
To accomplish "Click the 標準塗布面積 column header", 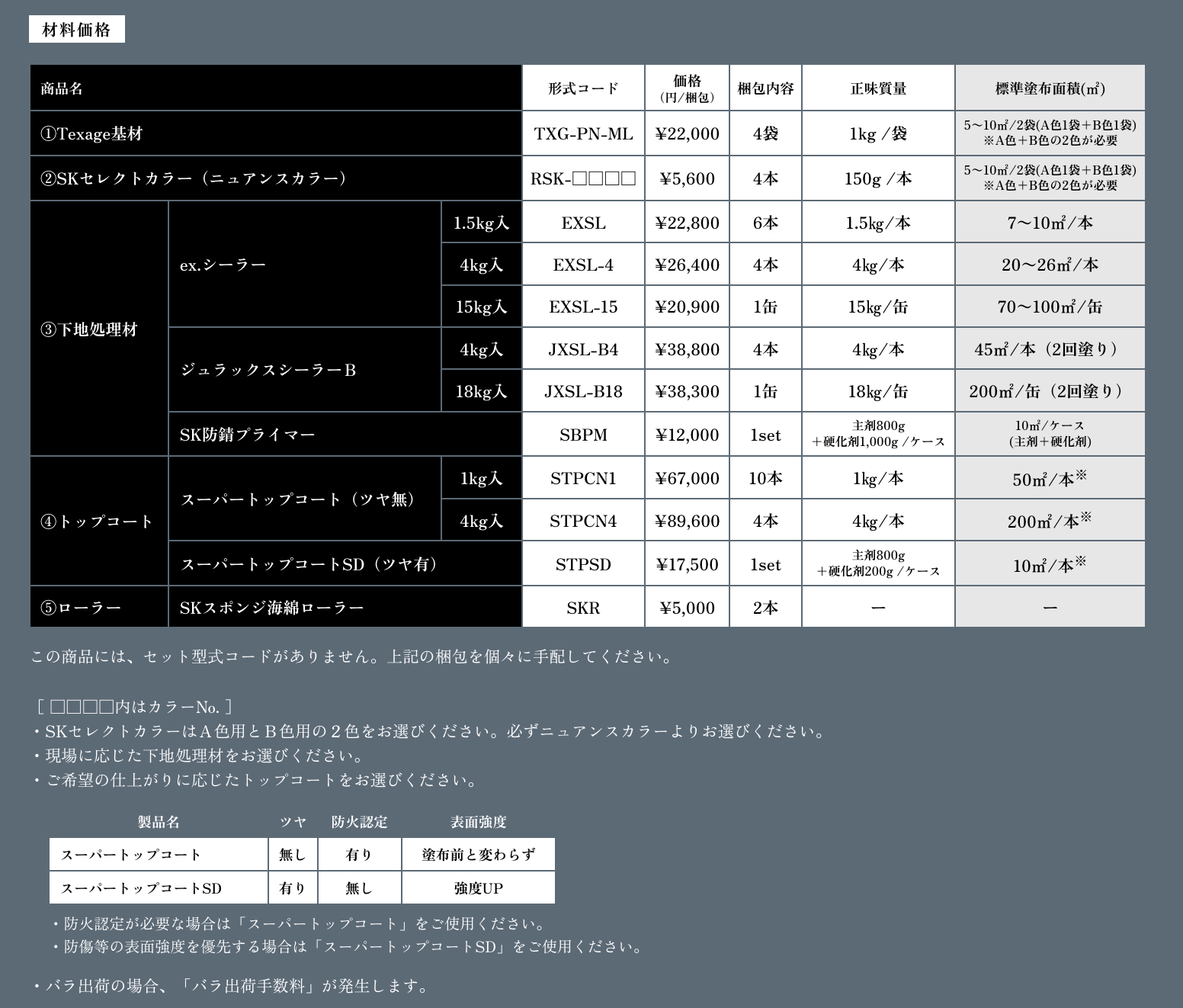I will click(x=1050, y=88).
